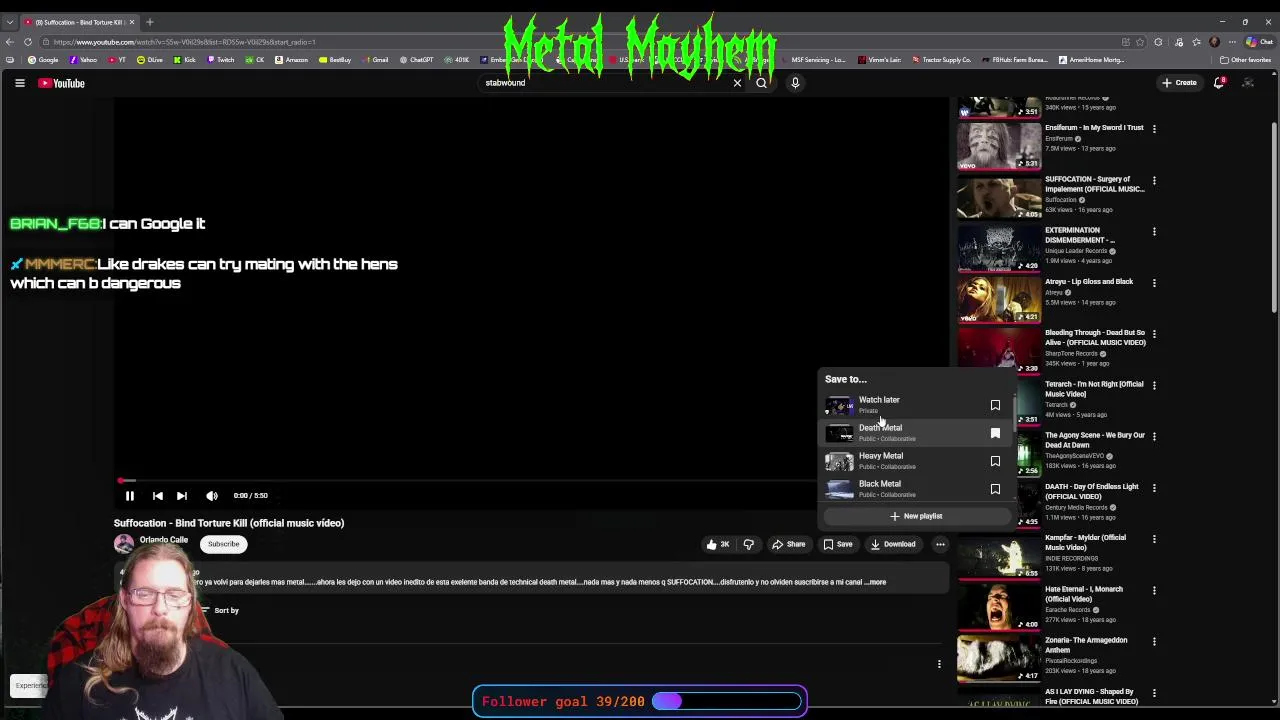
Task: Open Other favorites folder
Action: (x=1245, y=60)
